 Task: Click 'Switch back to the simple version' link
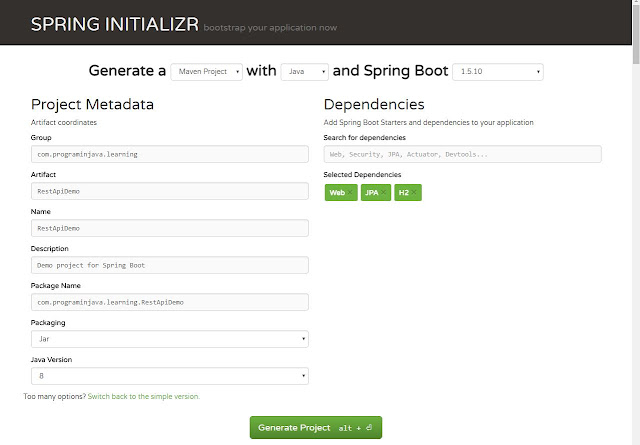(143, 396)
